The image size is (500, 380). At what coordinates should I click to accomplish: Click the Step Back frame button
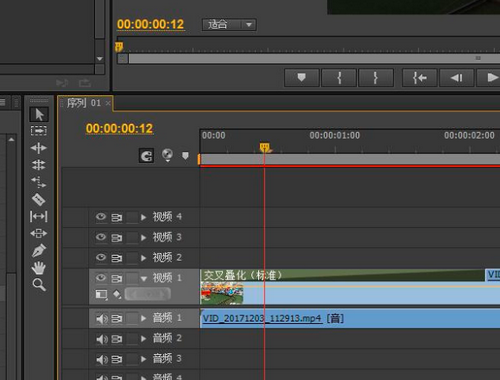457,78
